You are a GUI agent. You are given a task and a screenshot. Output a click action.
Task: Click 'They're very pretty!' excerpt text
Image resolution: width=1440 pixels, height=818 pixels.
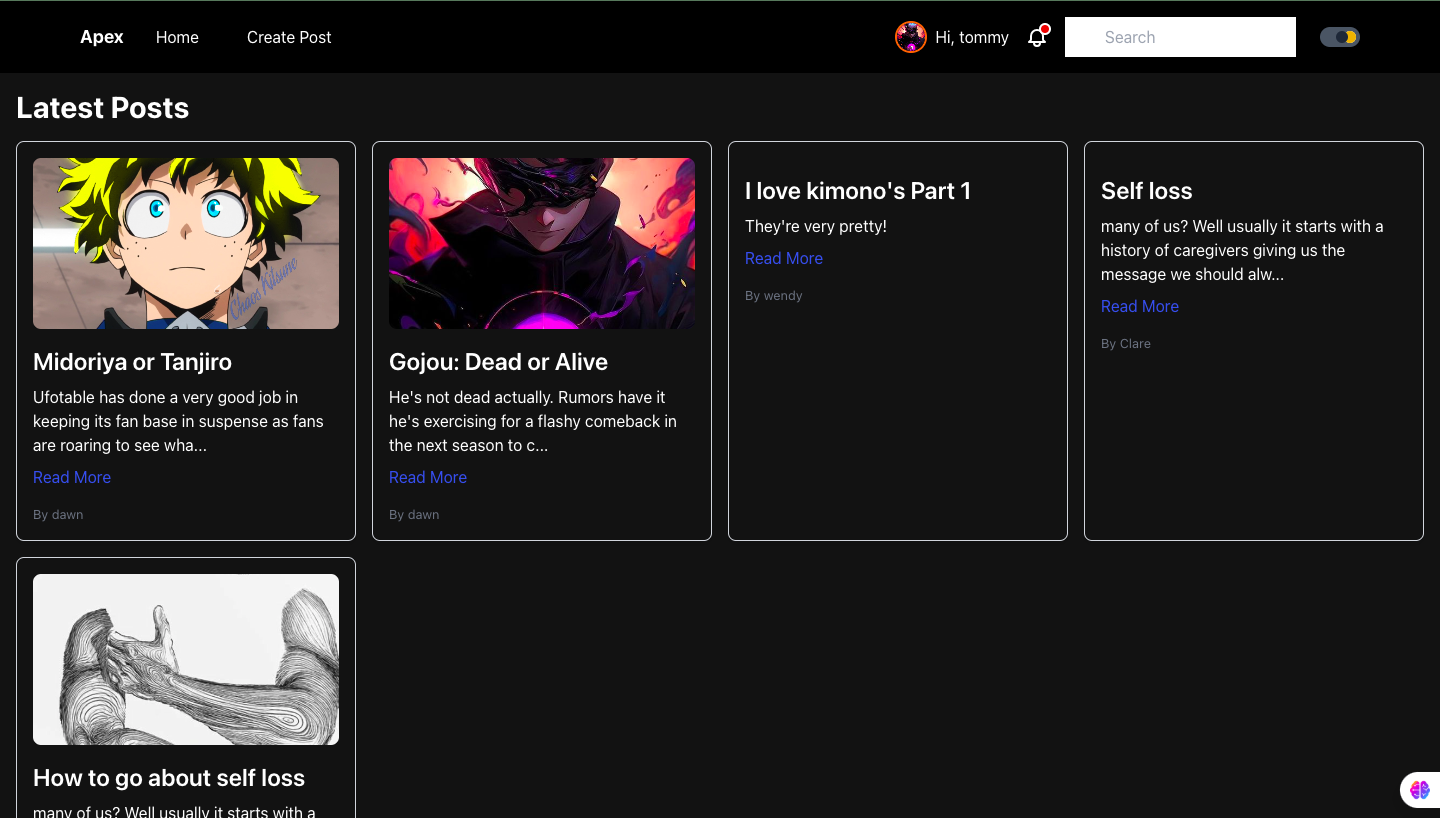coord(816,226)
